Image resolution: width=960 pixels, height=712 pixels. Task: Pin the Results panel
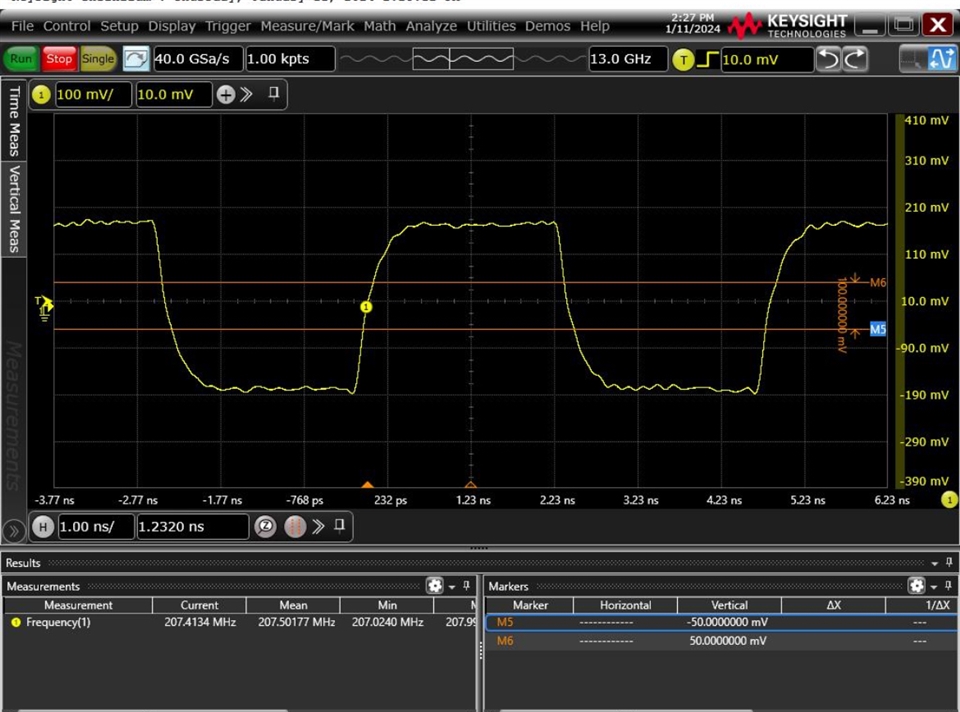[x=950, y=562]
